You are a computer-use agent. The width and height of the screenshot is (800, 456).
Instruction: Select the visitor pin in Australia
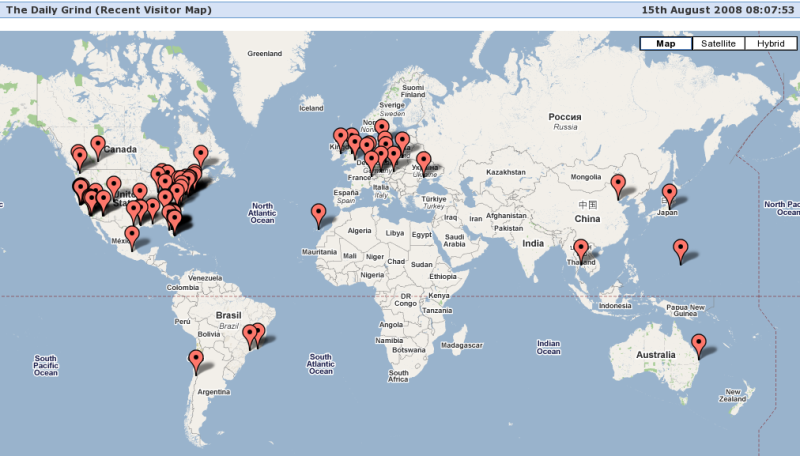(698, 346)
